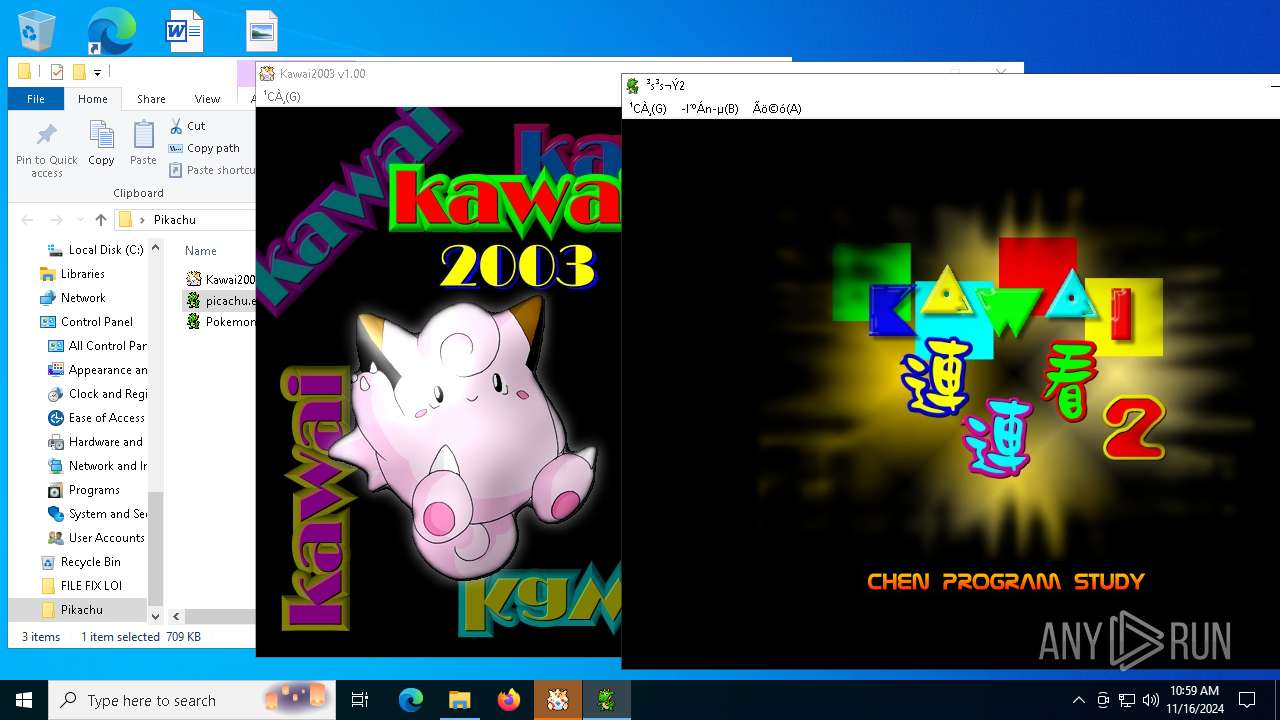Screen dimensions: 1280x720
Task: Select the FILE FIX LOI folder
Action: [x=81, y=586]
